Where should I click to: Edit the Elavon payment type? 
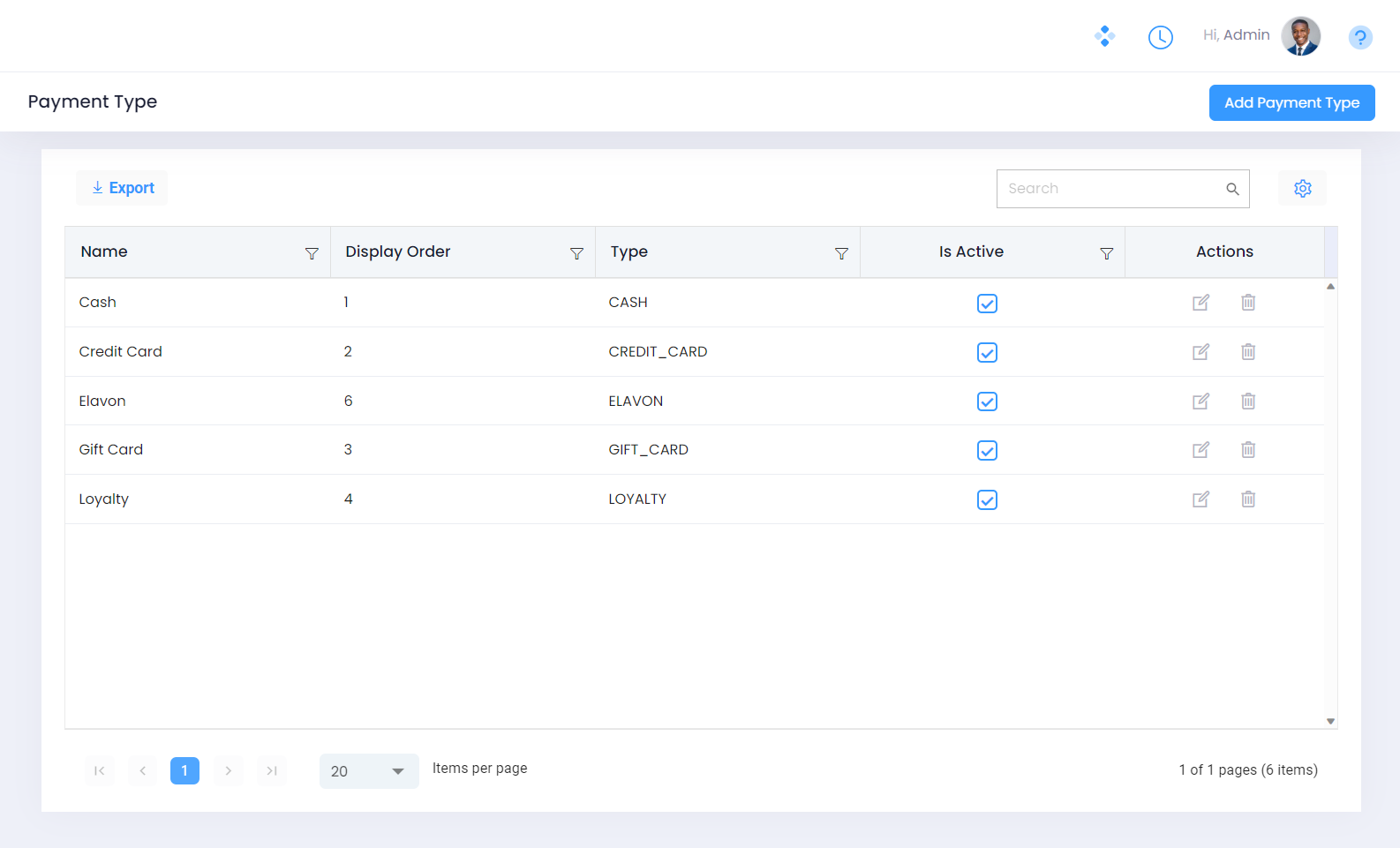[x=1201, y=401]
